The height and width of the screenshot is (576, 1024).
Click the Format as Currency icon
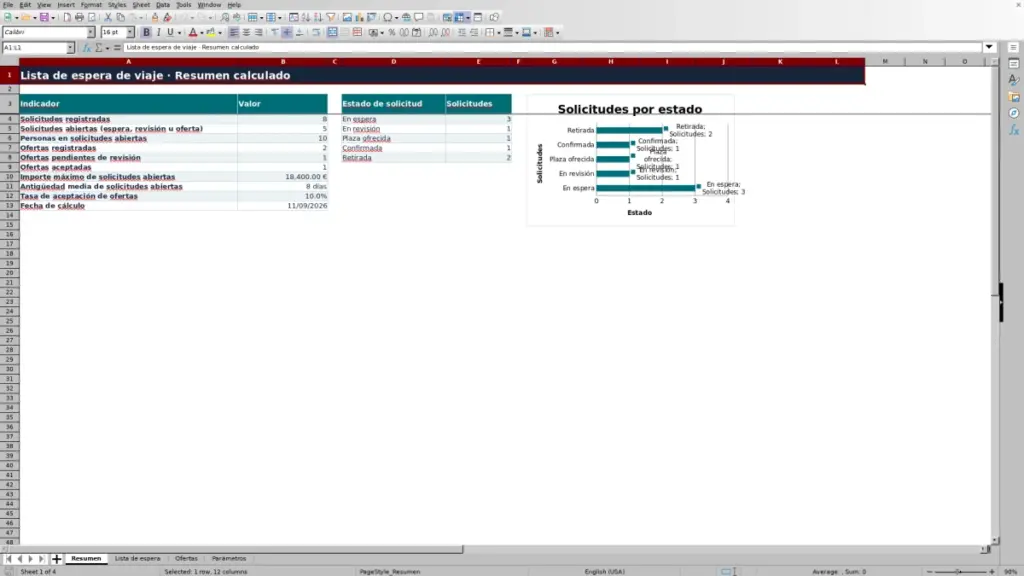click(374, 33)
